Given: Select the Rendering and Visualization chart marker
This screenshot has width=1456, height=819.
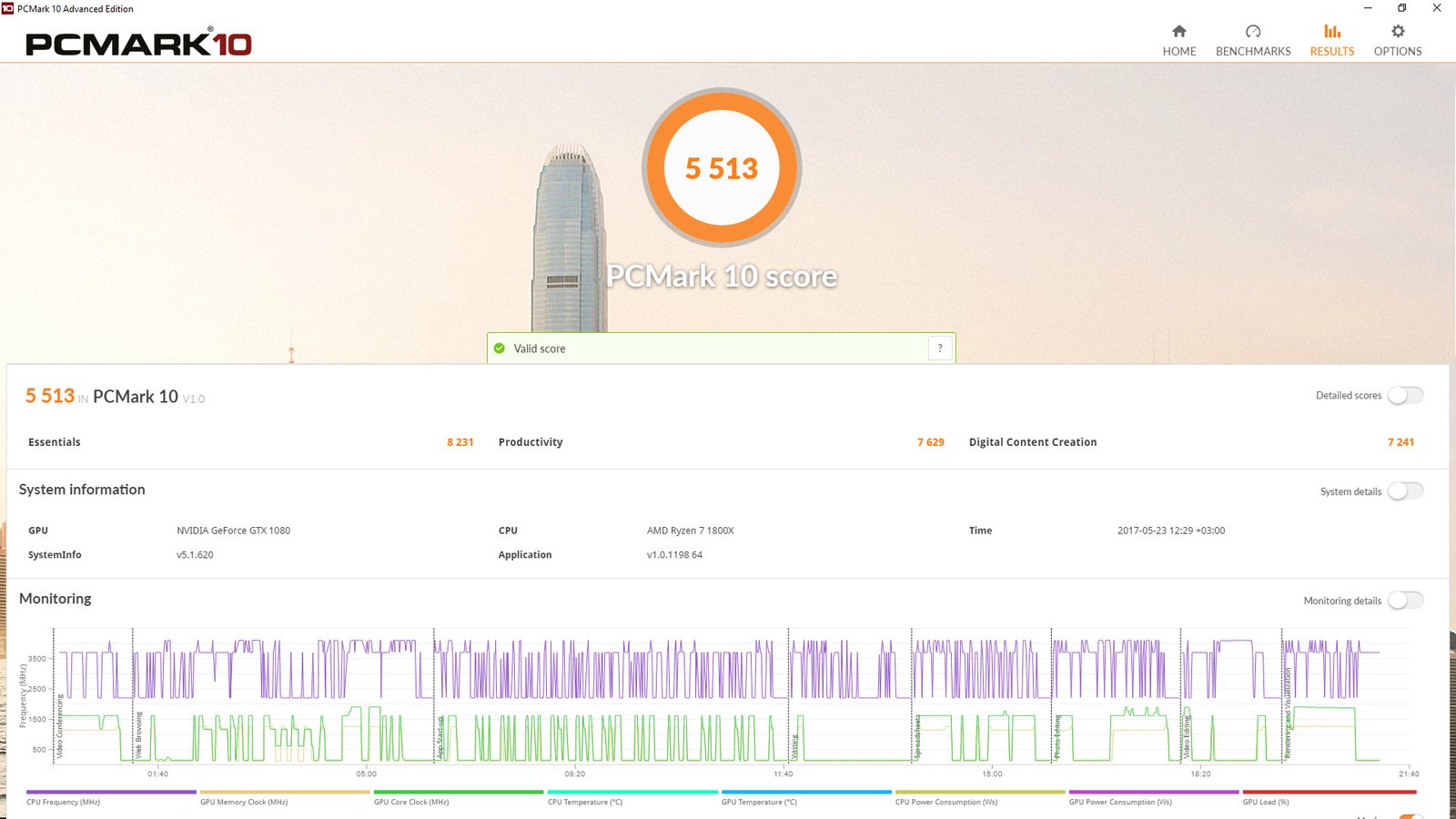Looking at the screenshot, I should pos(1288,713).
